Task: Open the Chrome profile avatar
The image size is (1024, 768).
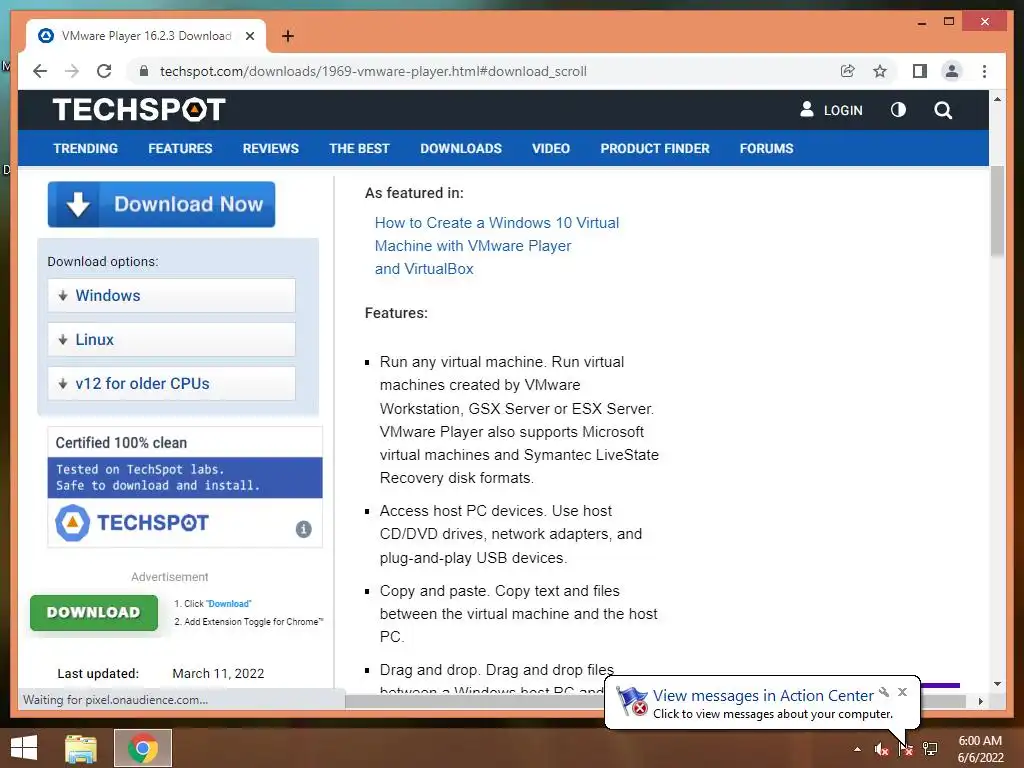Action: [952, 71]
